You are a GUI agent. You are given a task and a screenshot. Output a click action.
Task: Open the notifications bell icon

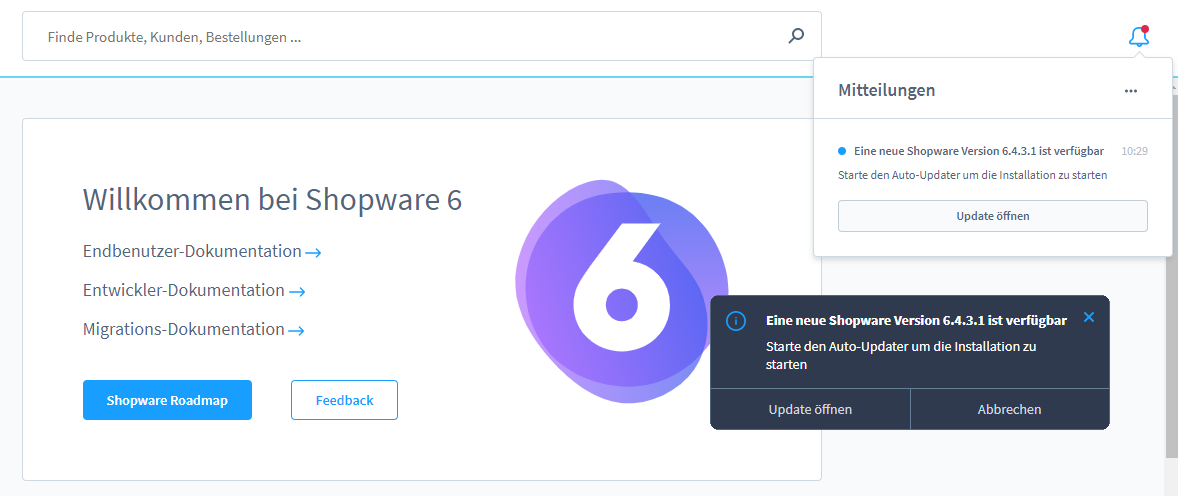click(1139, 36)
